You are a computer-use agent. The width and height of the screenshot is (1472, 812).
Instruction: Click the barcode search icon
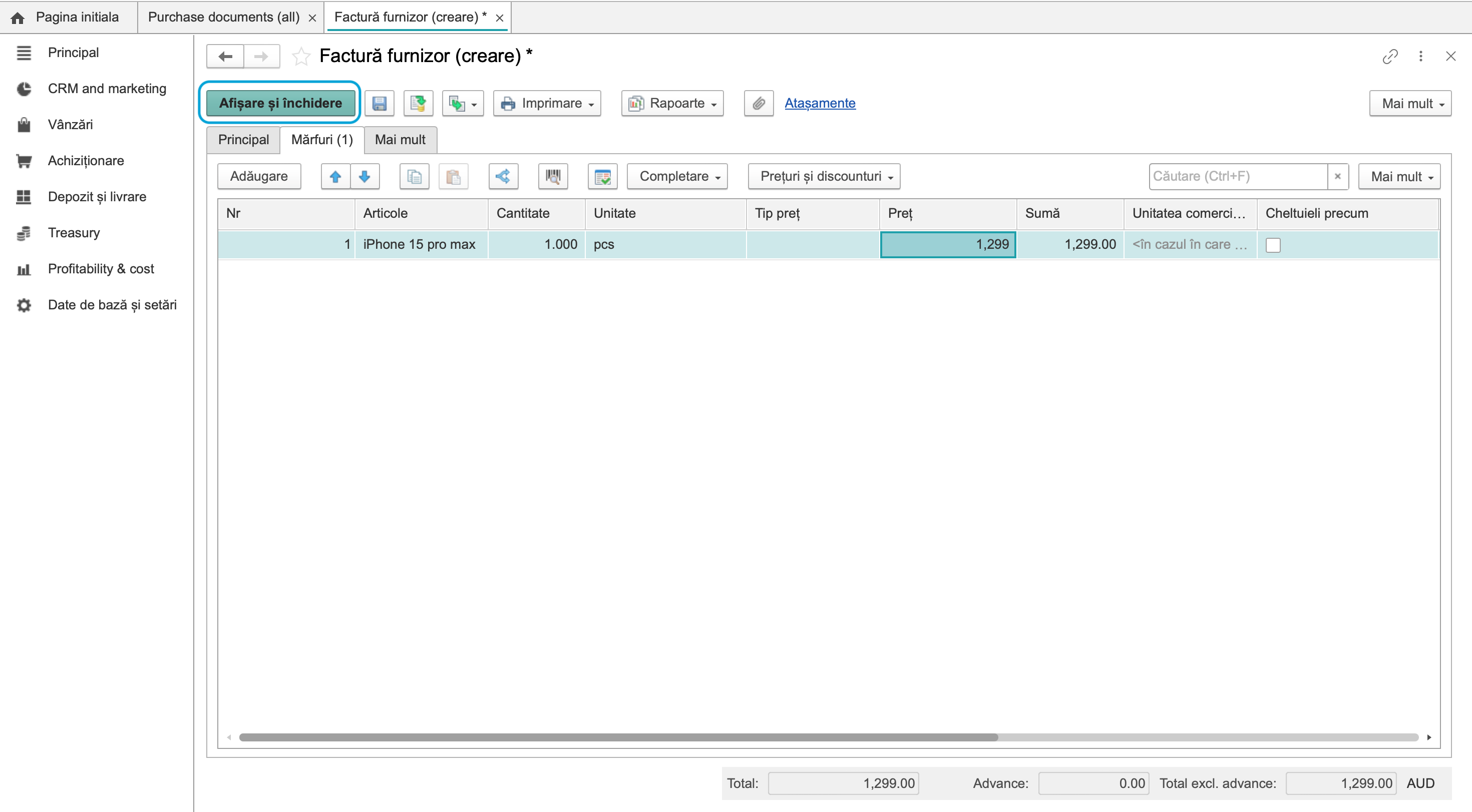[553, 177]
